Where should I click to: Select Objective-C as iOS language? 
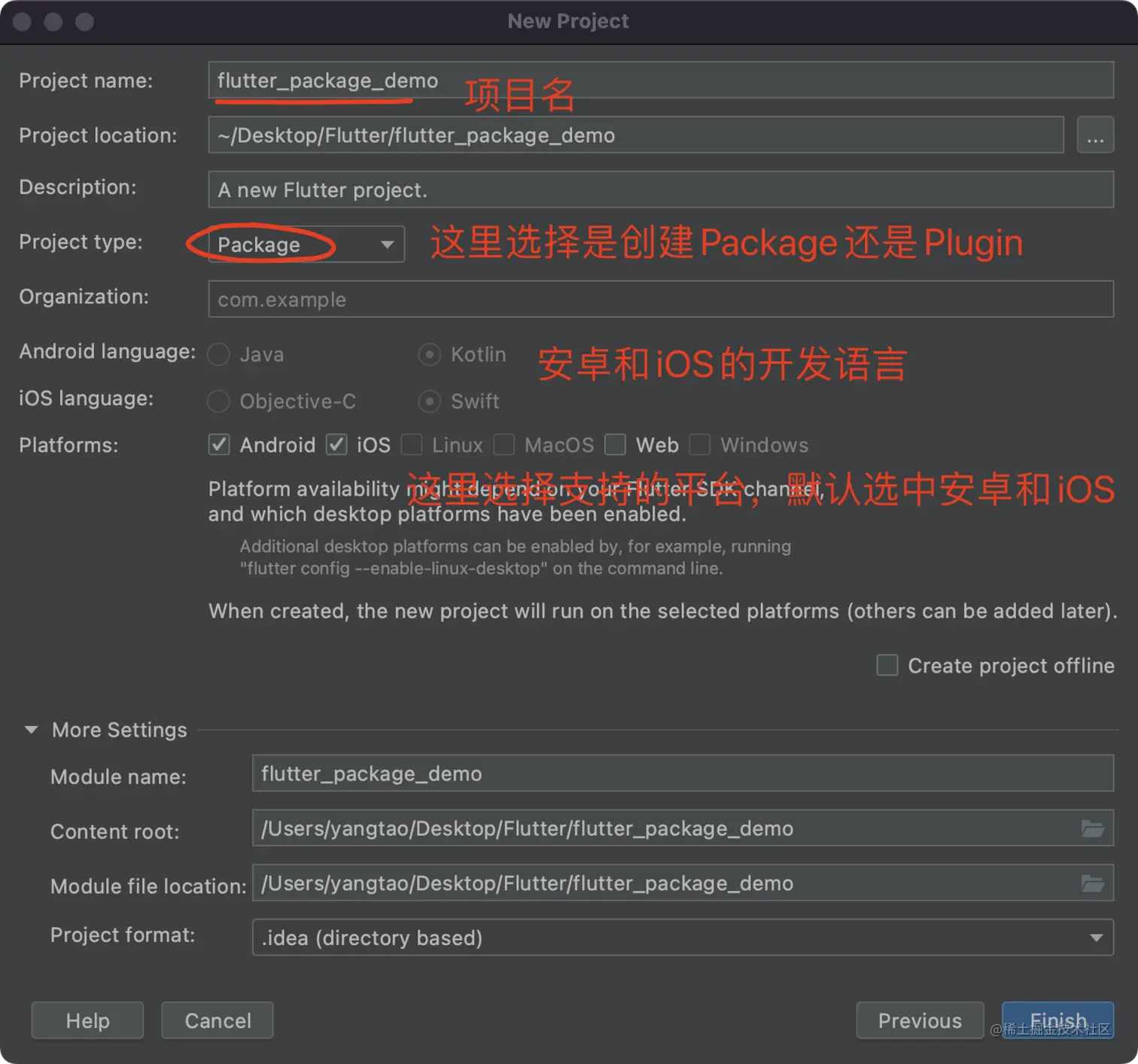tap(218, 401)
